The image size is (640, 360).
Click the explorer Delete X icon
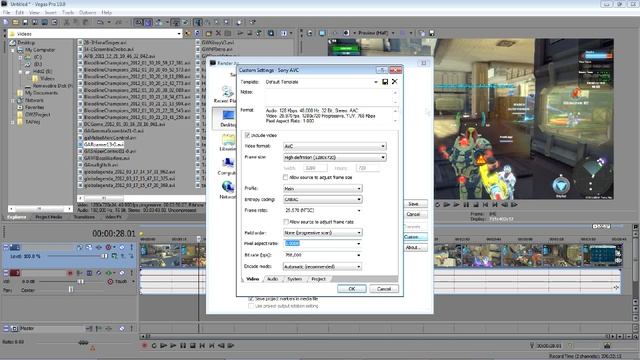(x=218, y=33)
